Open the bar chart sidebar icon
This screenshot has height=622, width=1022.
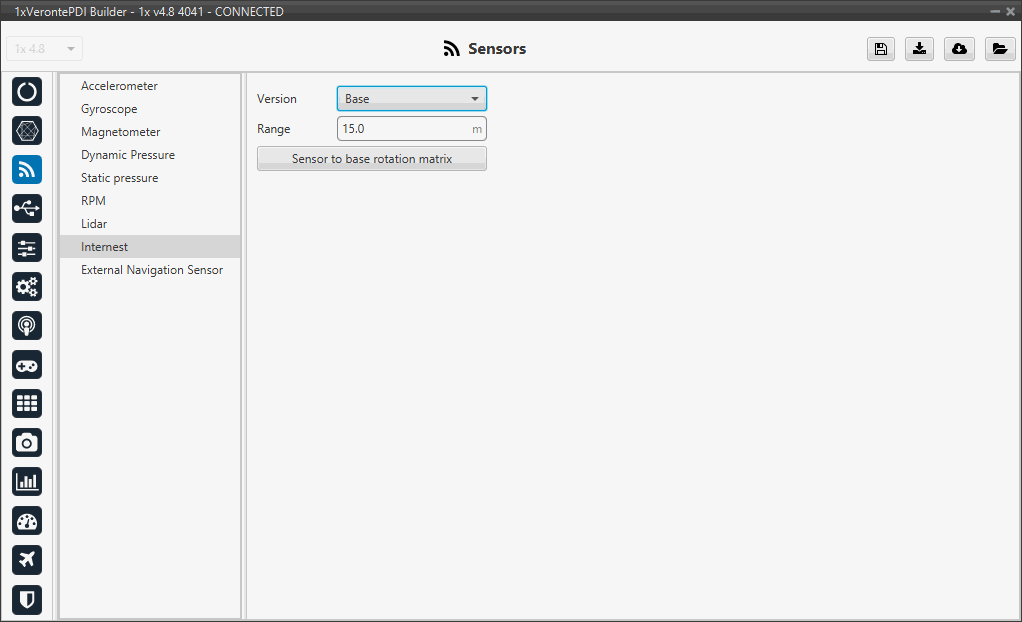27,481
